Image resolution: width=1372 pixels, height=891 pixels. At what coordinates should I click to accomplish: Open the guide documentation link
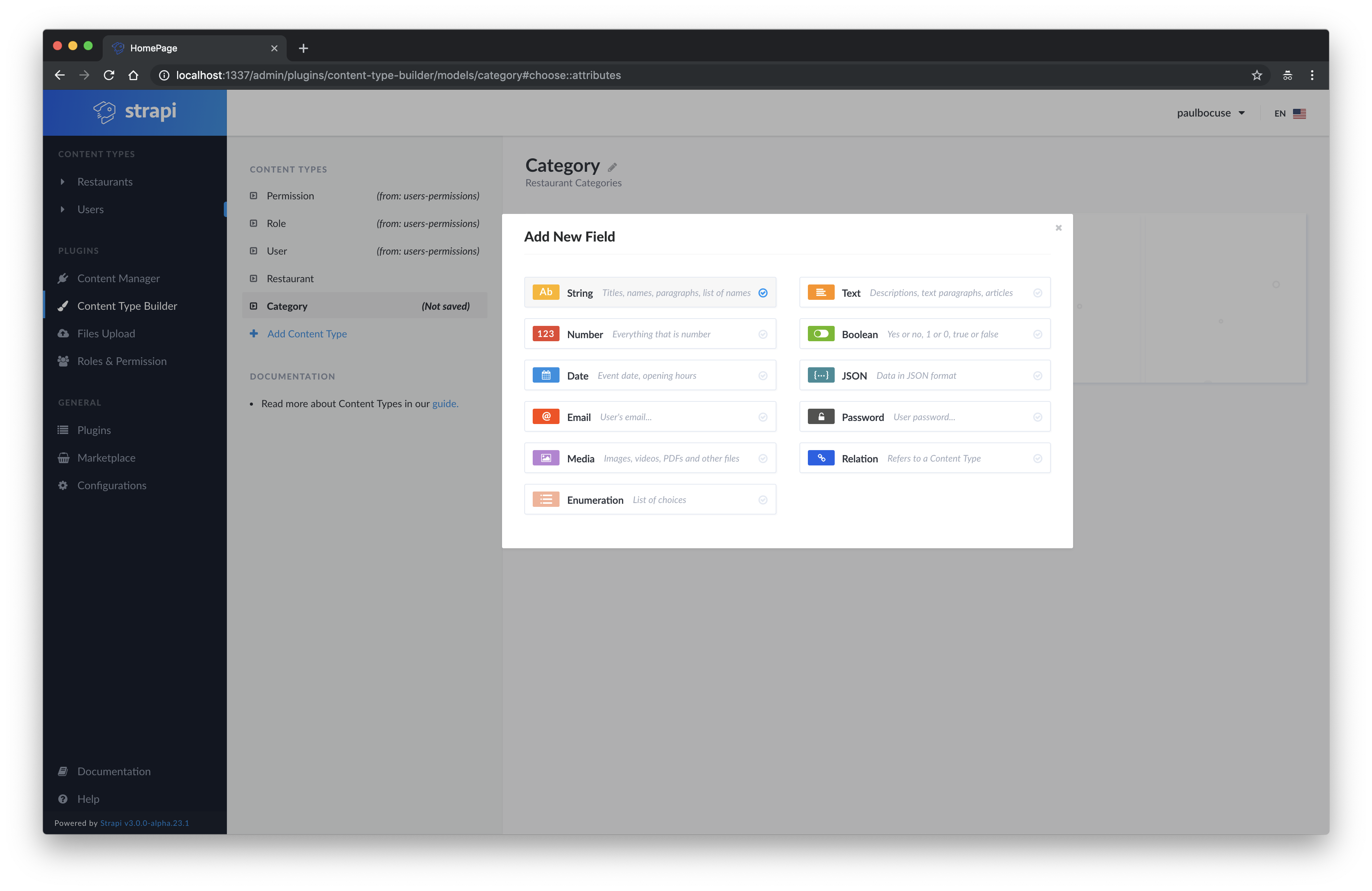pyautogui.click(x=445, y=404)
